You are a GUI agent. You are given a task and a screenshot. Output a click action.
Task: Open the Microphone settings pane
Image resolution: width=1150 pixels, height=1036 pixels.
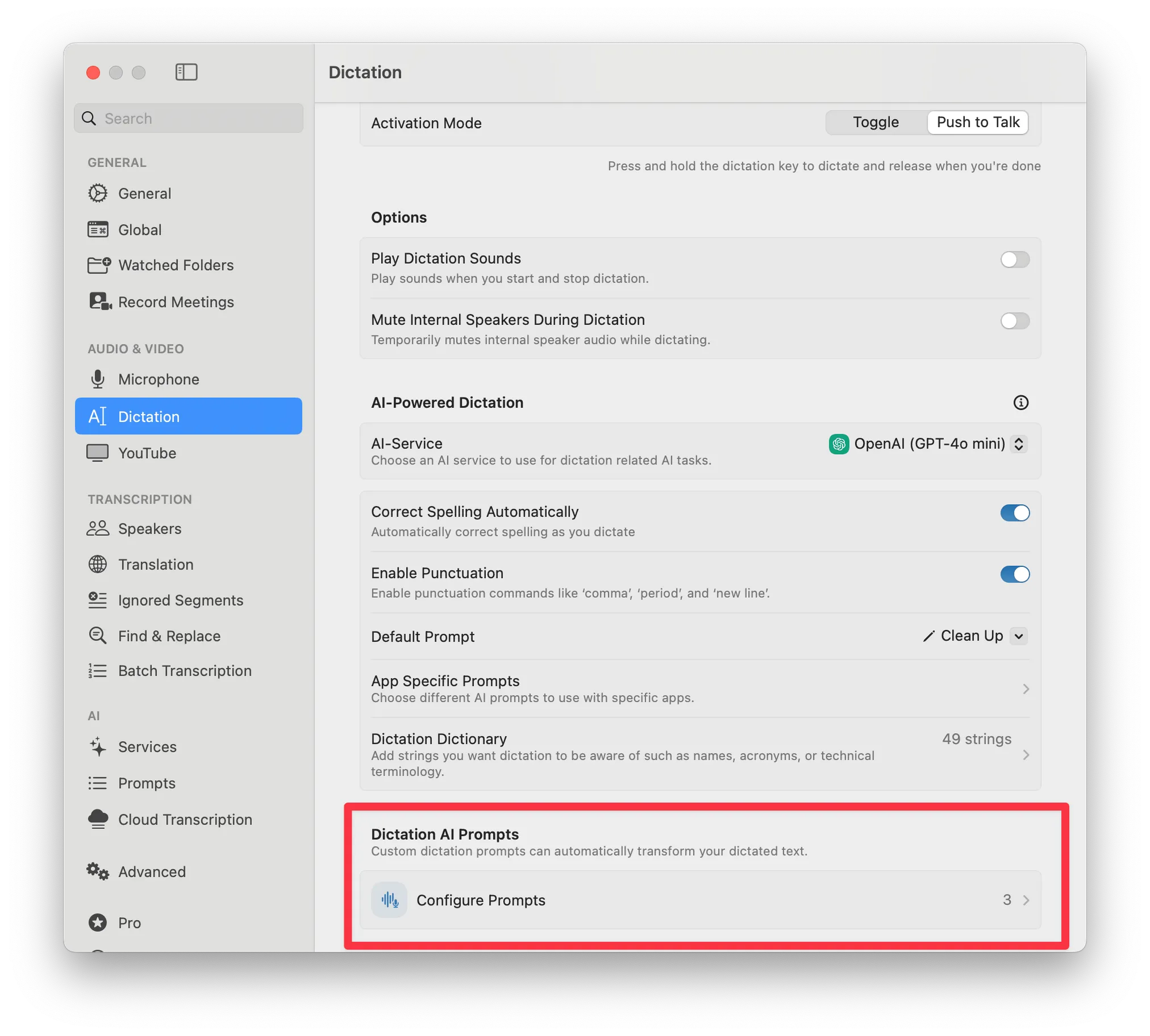point(158,379)
